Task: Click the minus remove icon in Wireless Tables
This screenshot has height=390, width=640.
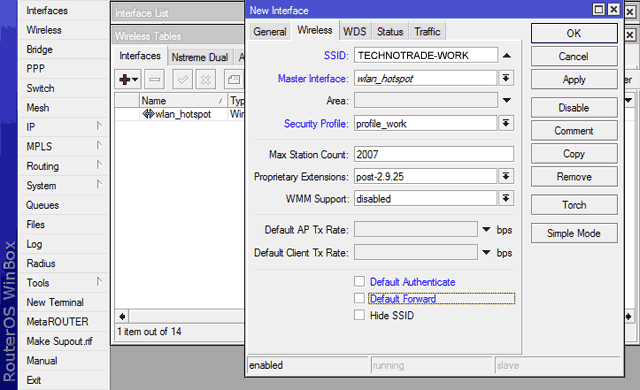Action: (155, 80)
